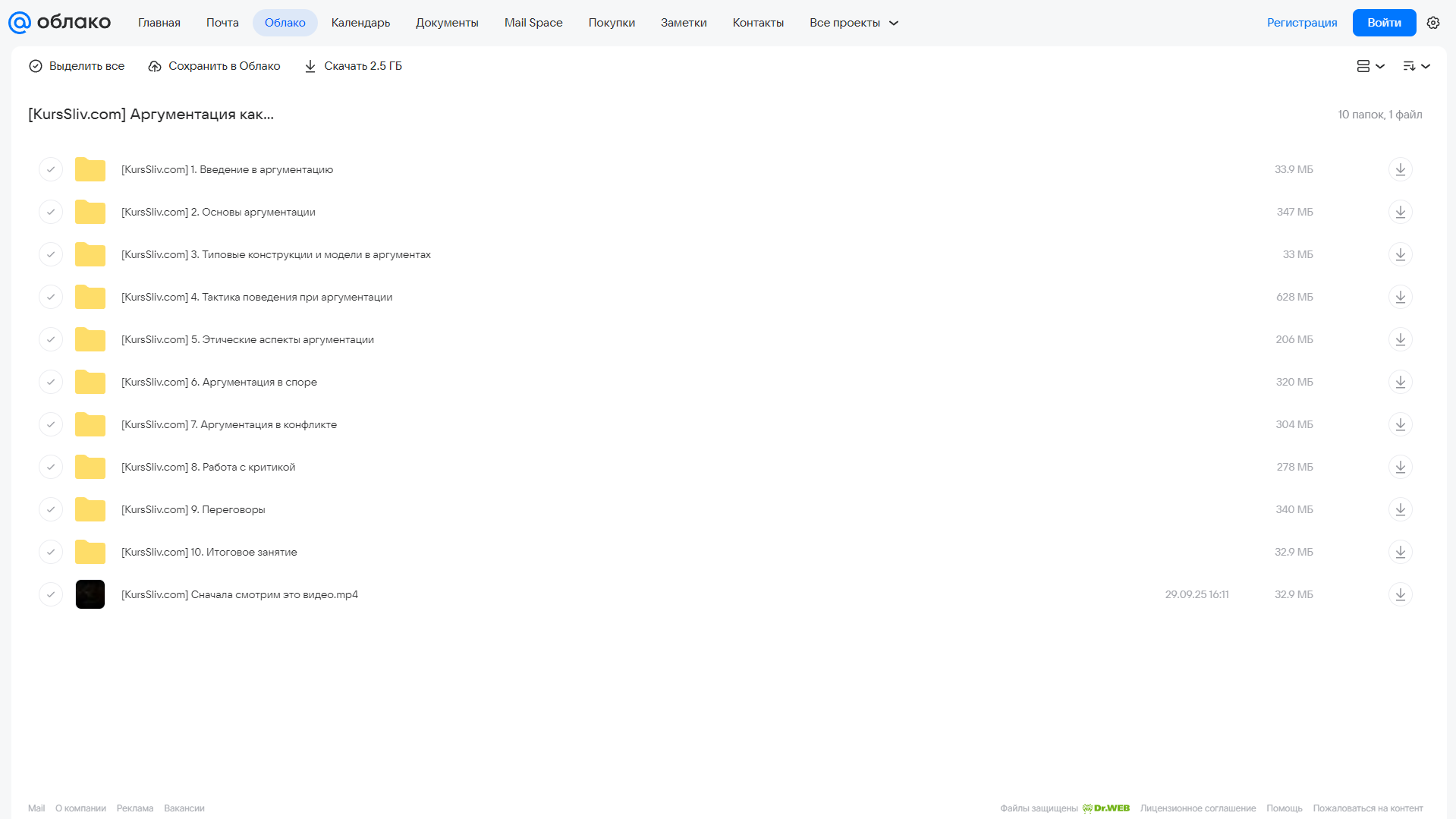Click download icon for '4. Тактика поведения' folder
Viewport: 1456px width, 819px height.
pos(1400,297)
